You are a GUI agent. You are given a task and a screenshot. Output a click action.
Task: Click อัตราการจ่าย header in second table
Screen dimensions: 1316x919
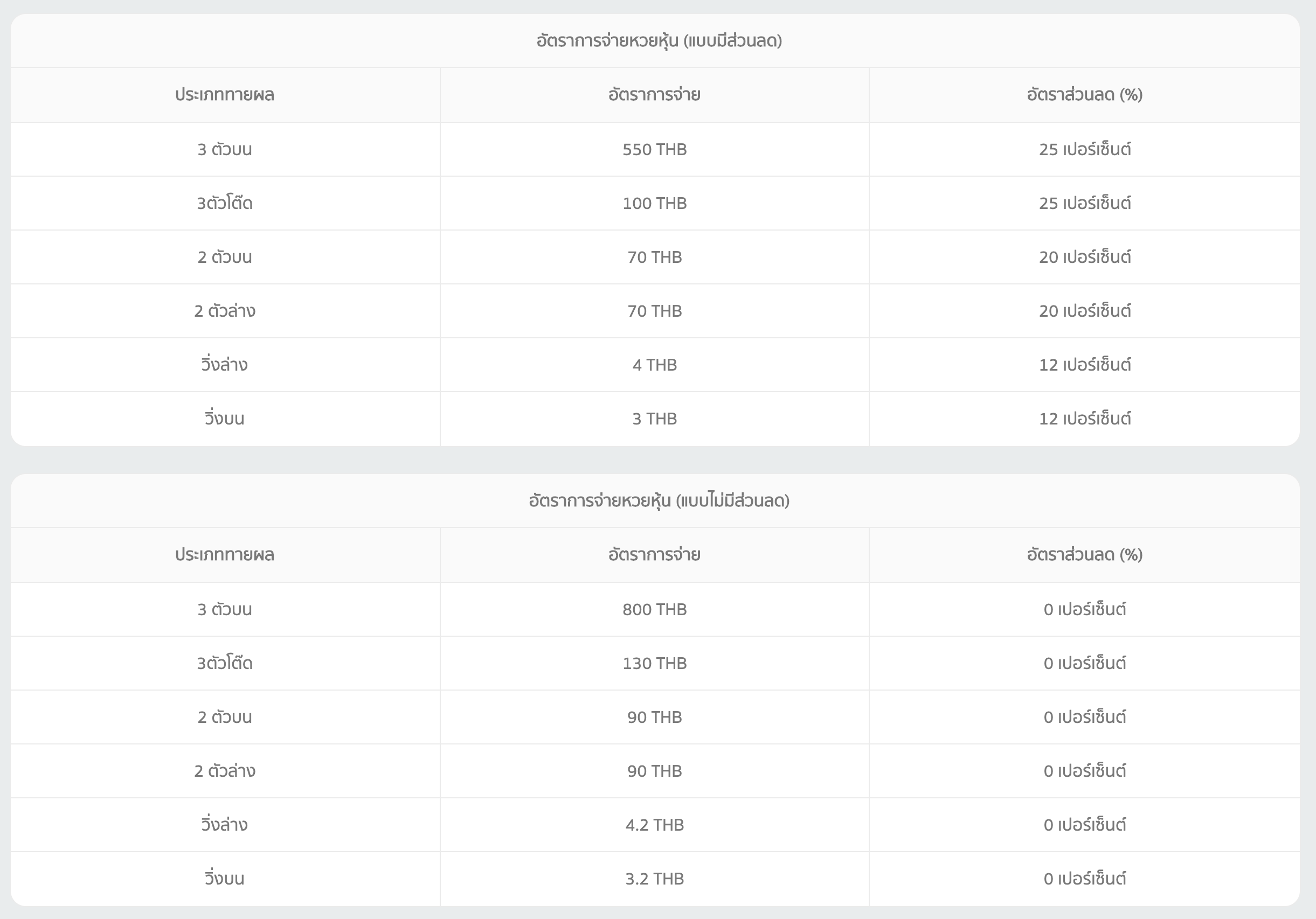coord(654,555)
